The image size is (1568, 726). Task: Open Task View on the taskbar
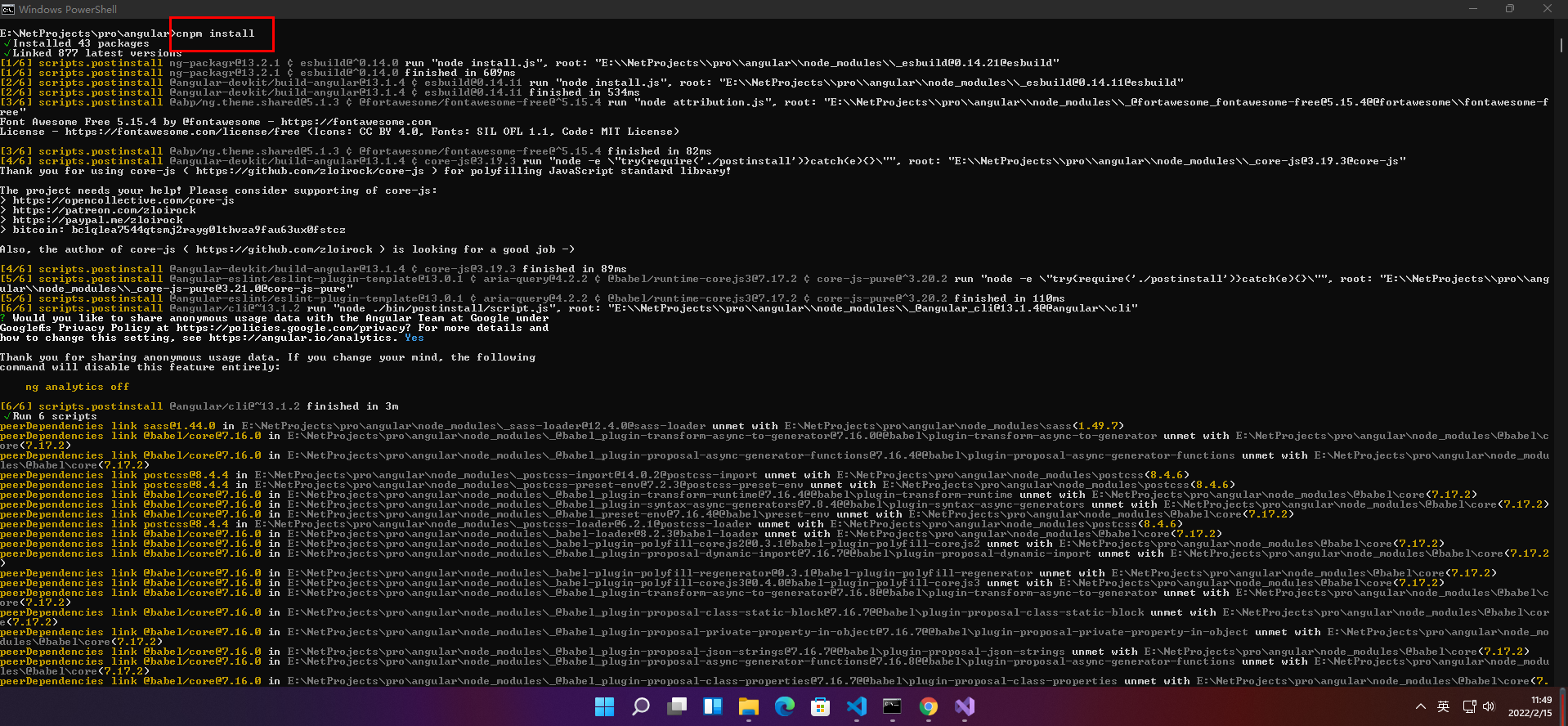(677, 706)
